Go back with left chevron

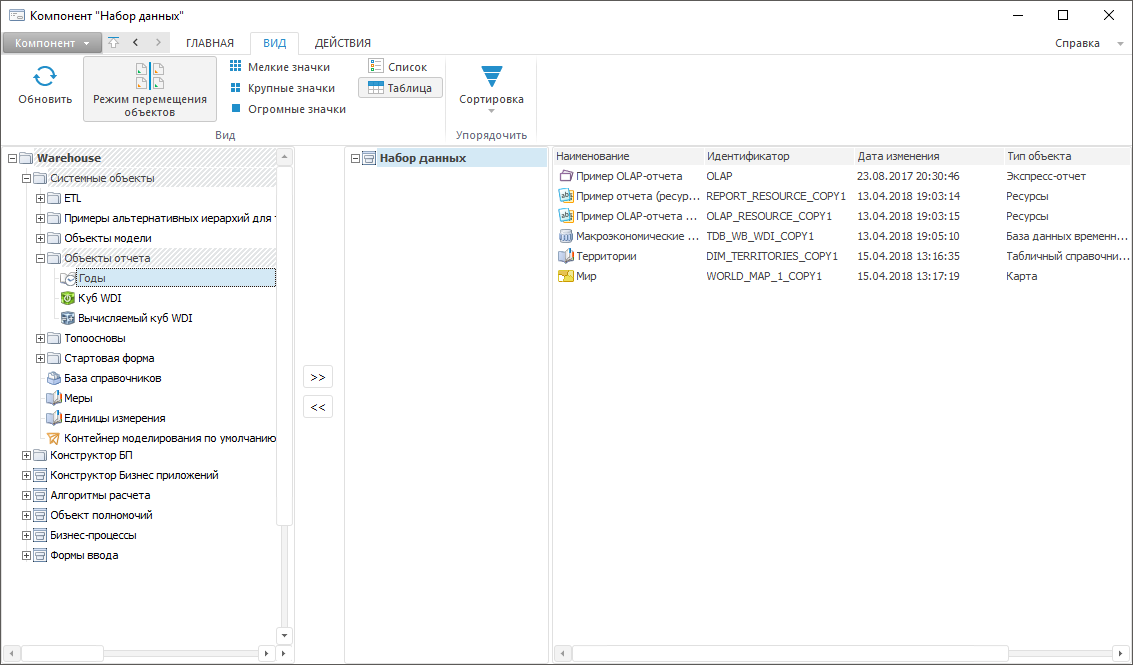[x=136, y=43]
